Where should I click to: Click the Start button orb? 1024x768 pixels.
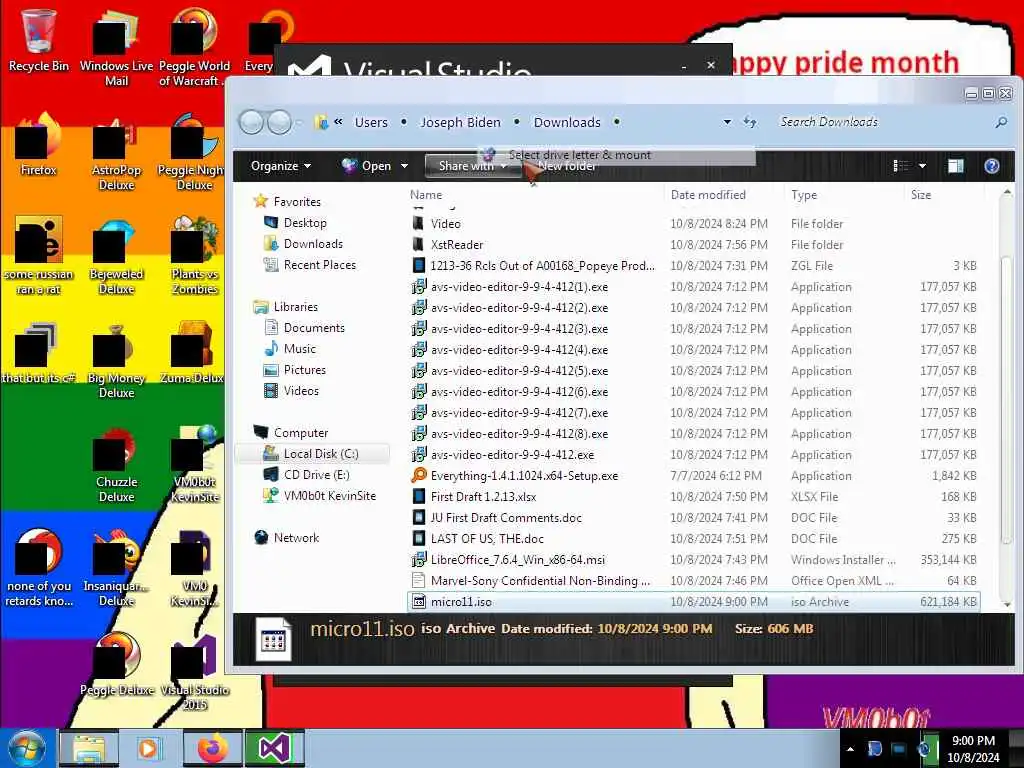[26, 748]
